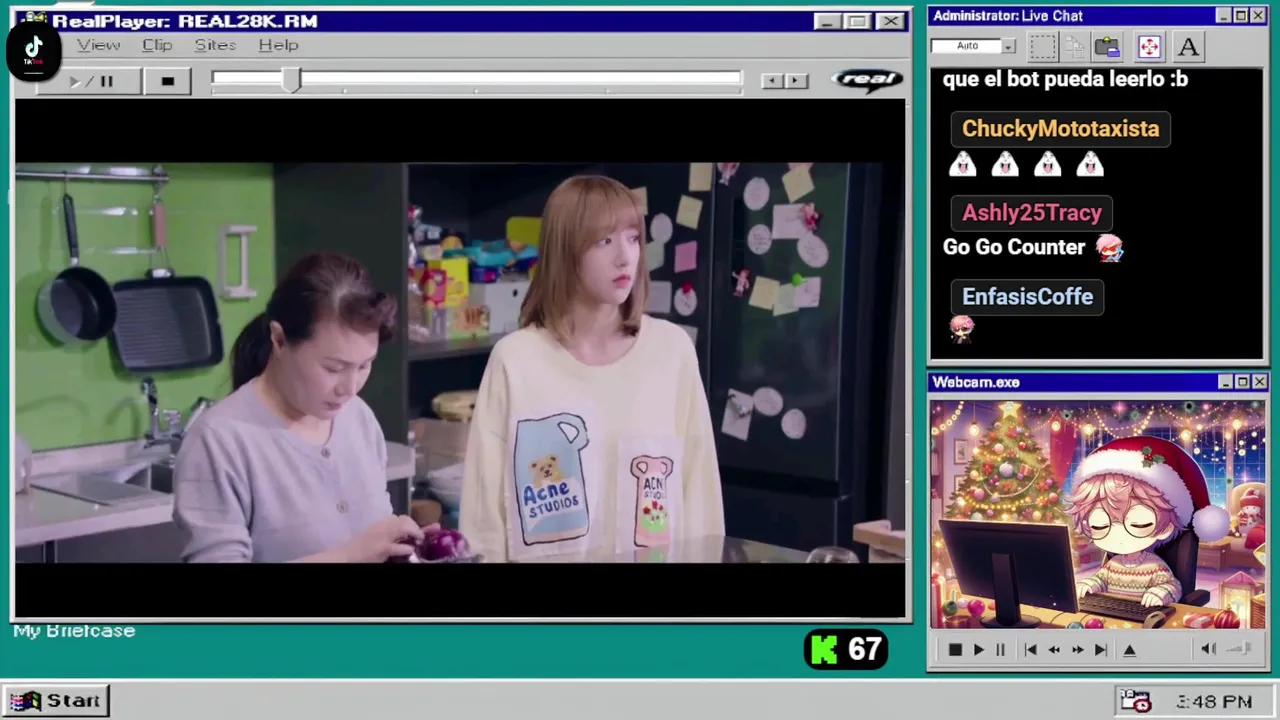Screen dimensions: 1280x720
Task: Click the green K counter icon
Action: coord(824,650)
